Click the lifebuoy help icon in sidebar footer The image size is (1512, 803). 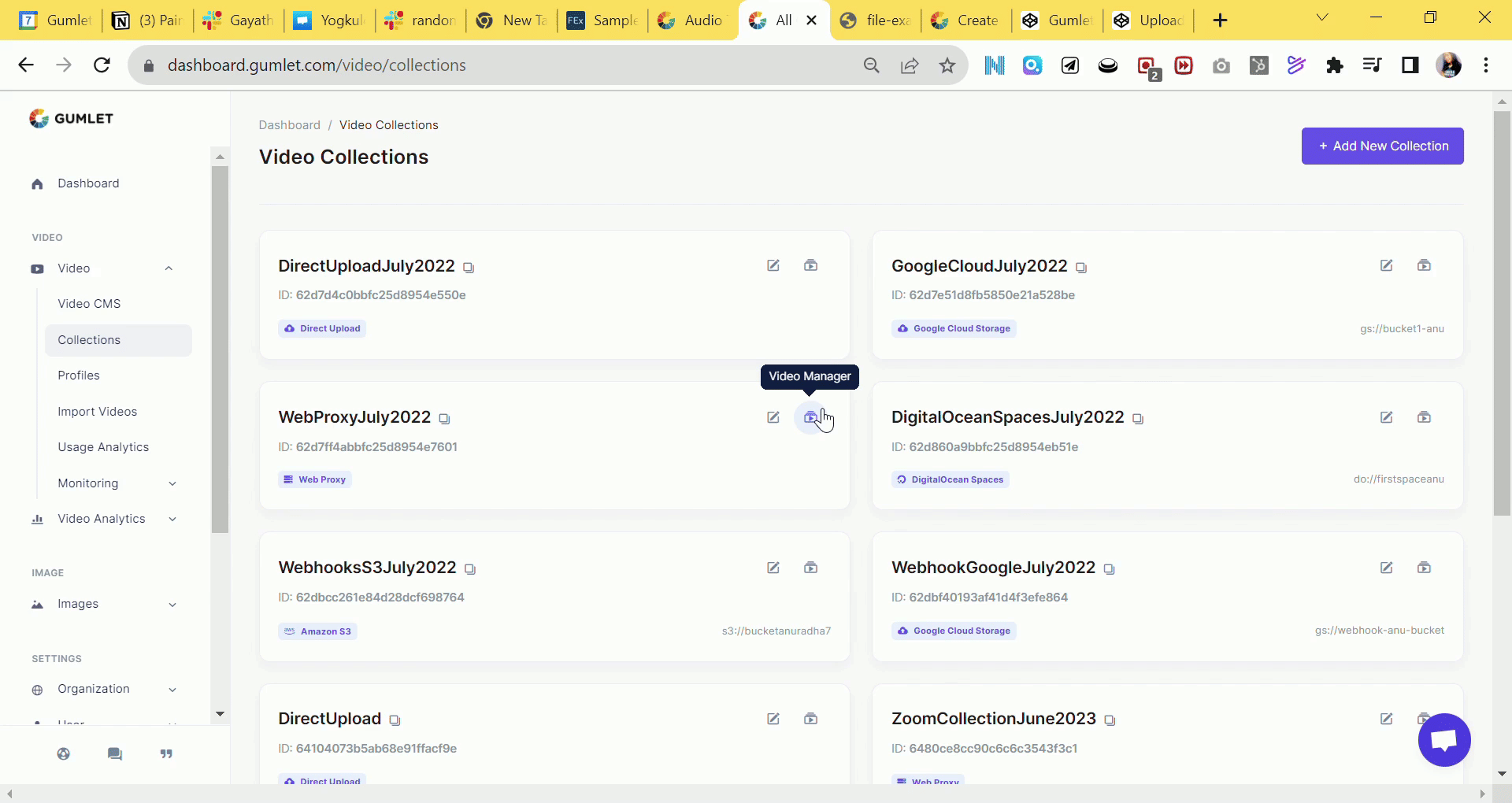coord(64,754)
